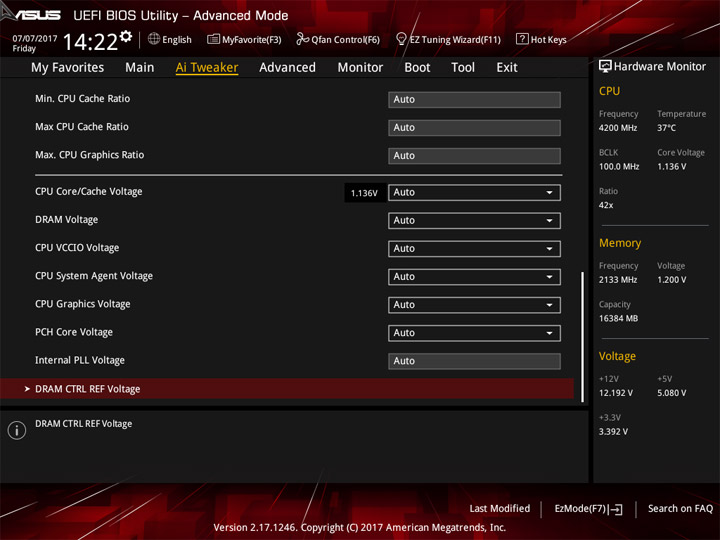Open CPU Core/Cache Voltage dropdown

pos(474,192)
